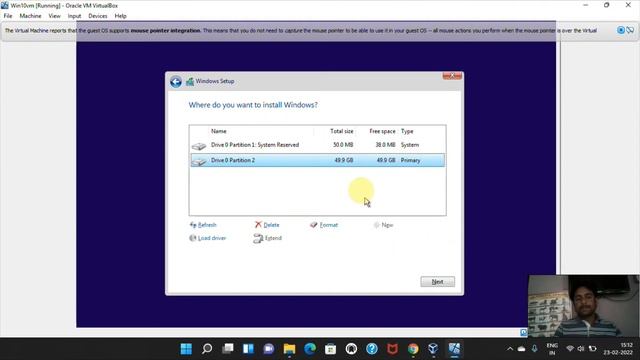Click ENG IN language indicator
Viewport: 640px width, 360px height.
click(x=552, y=349)
